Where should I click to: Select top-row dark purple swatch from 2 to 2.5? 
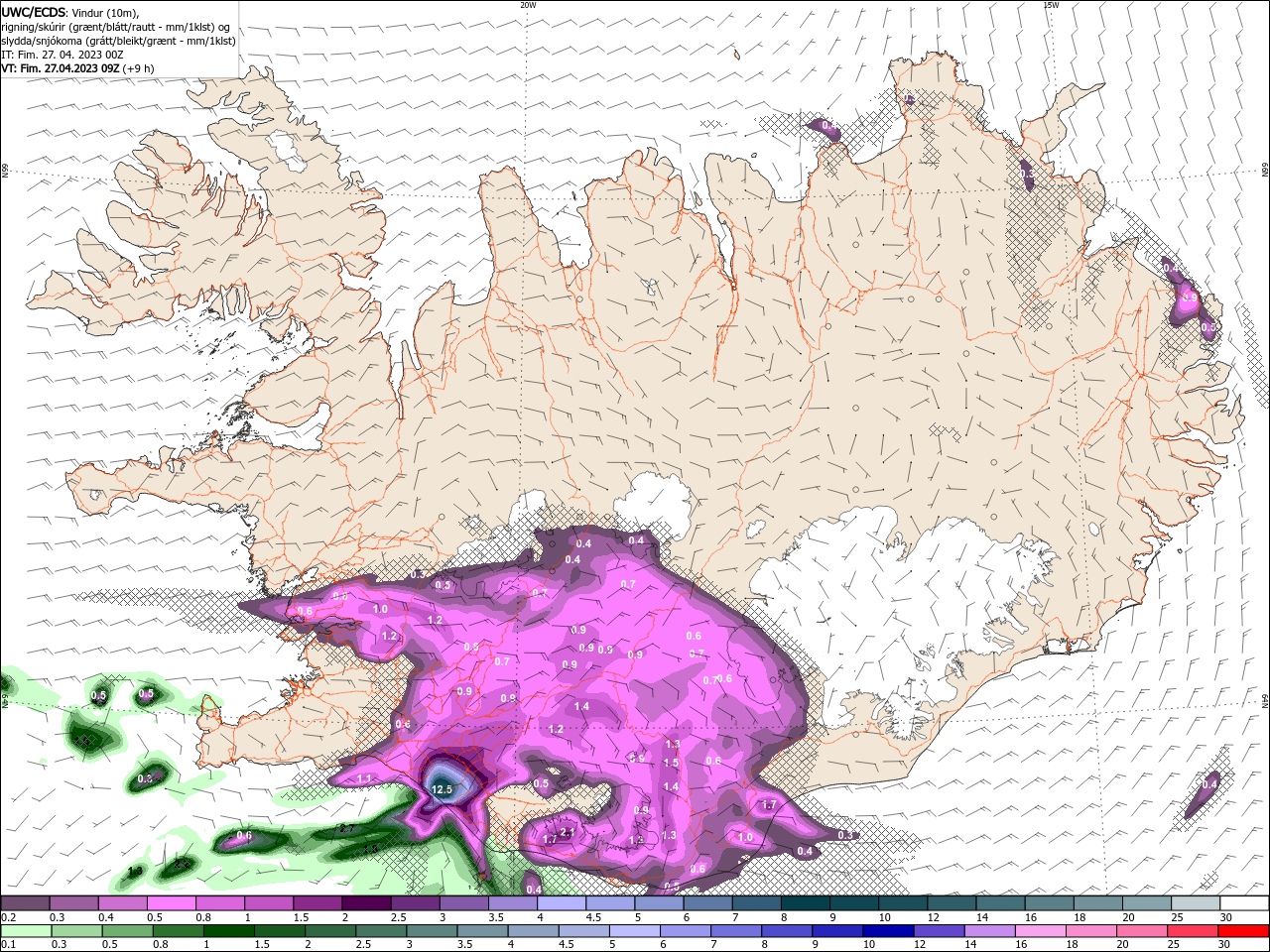point(366,903)
